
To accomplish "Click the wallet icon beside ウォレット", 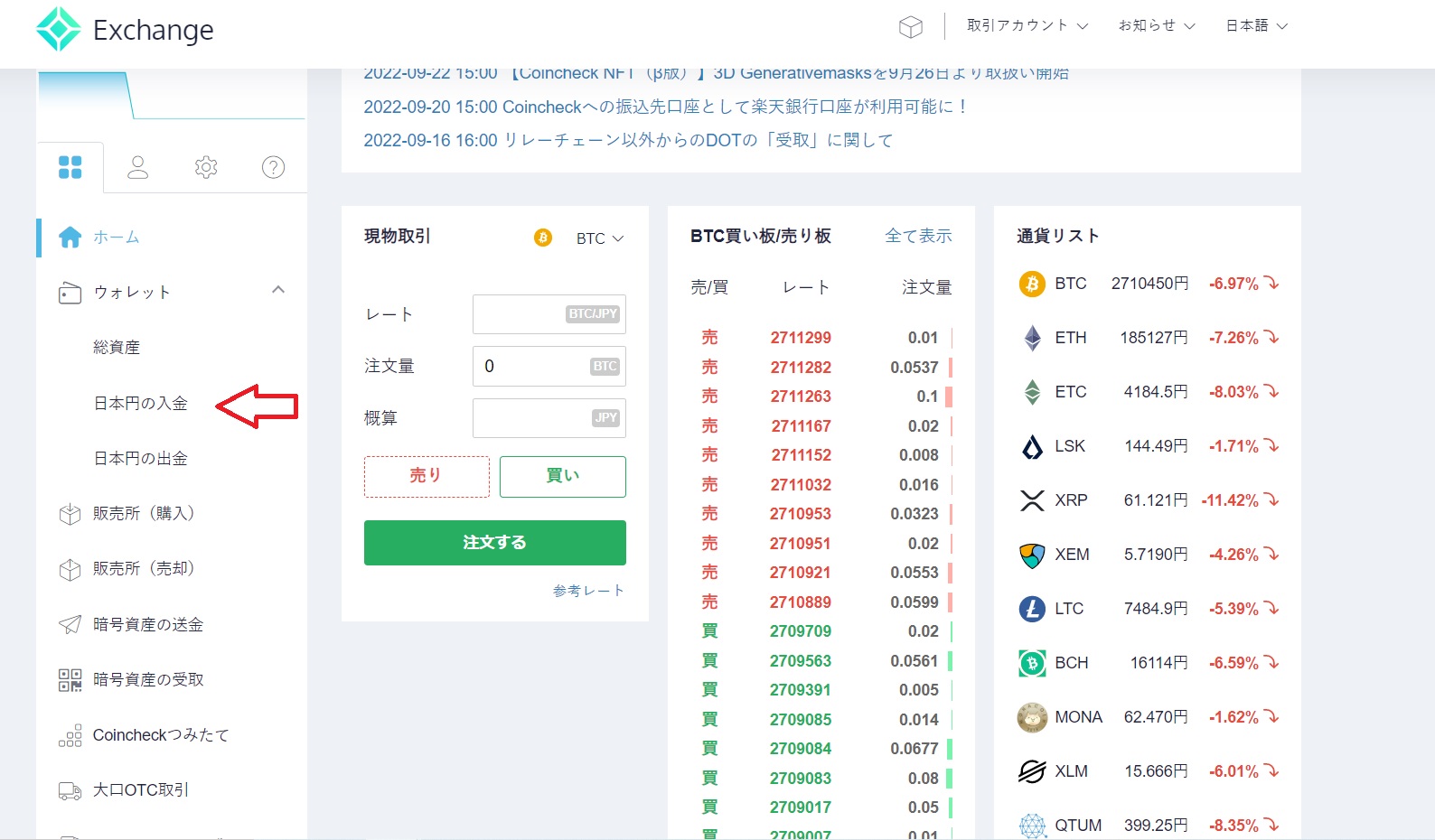I will [70, 293].
